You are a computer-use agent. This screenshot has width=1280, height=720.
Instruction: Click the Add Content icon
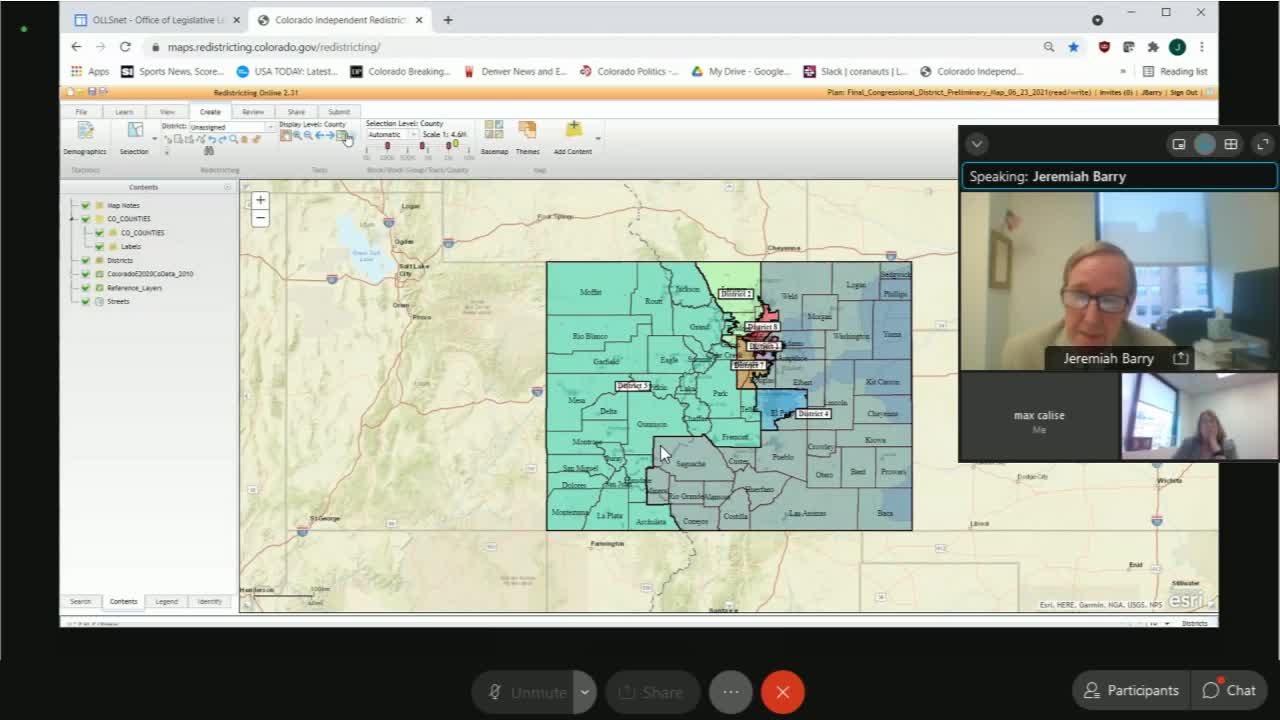[x=573, y=132]
